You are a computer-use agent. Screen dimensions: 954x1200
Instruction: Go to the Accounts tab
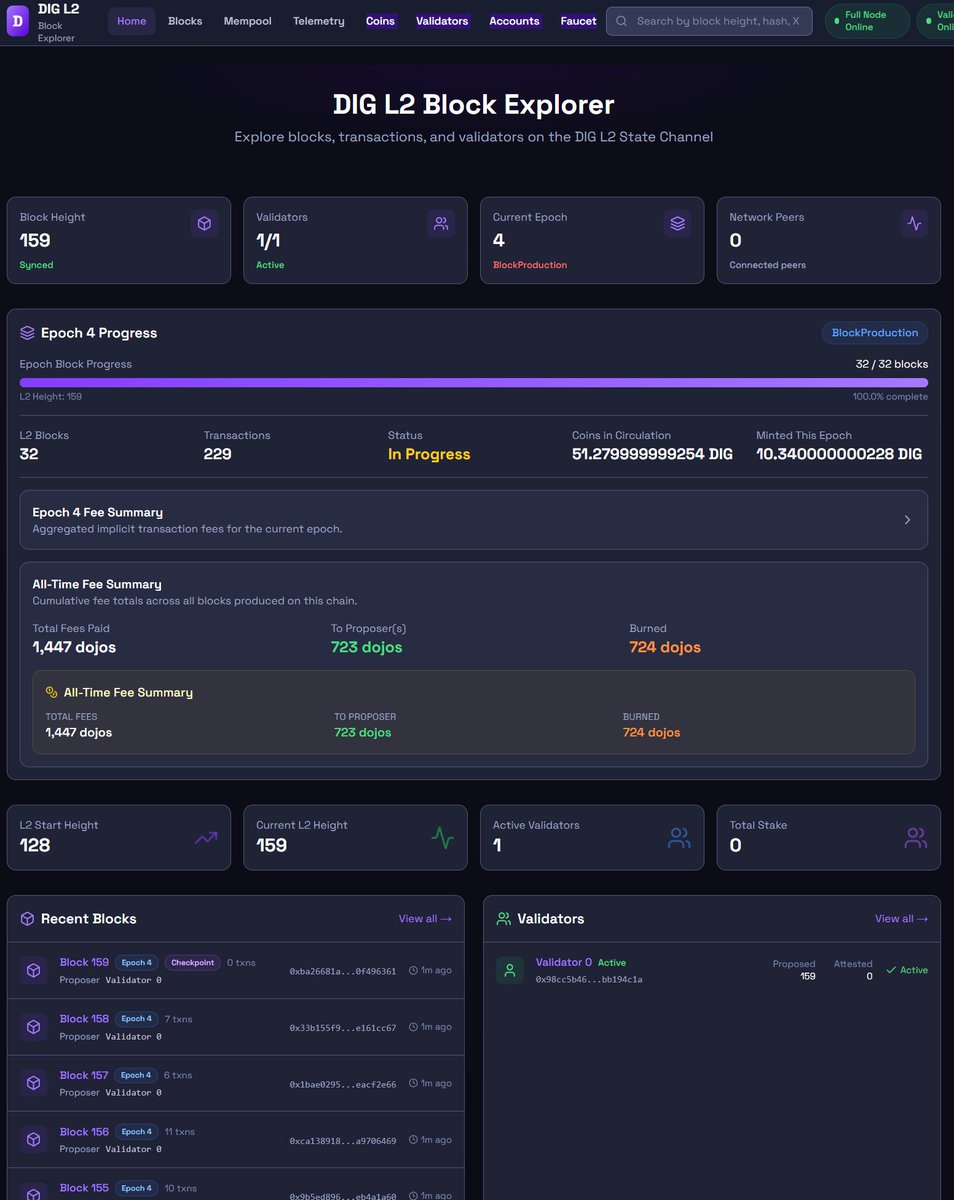(x=514, y=21)
